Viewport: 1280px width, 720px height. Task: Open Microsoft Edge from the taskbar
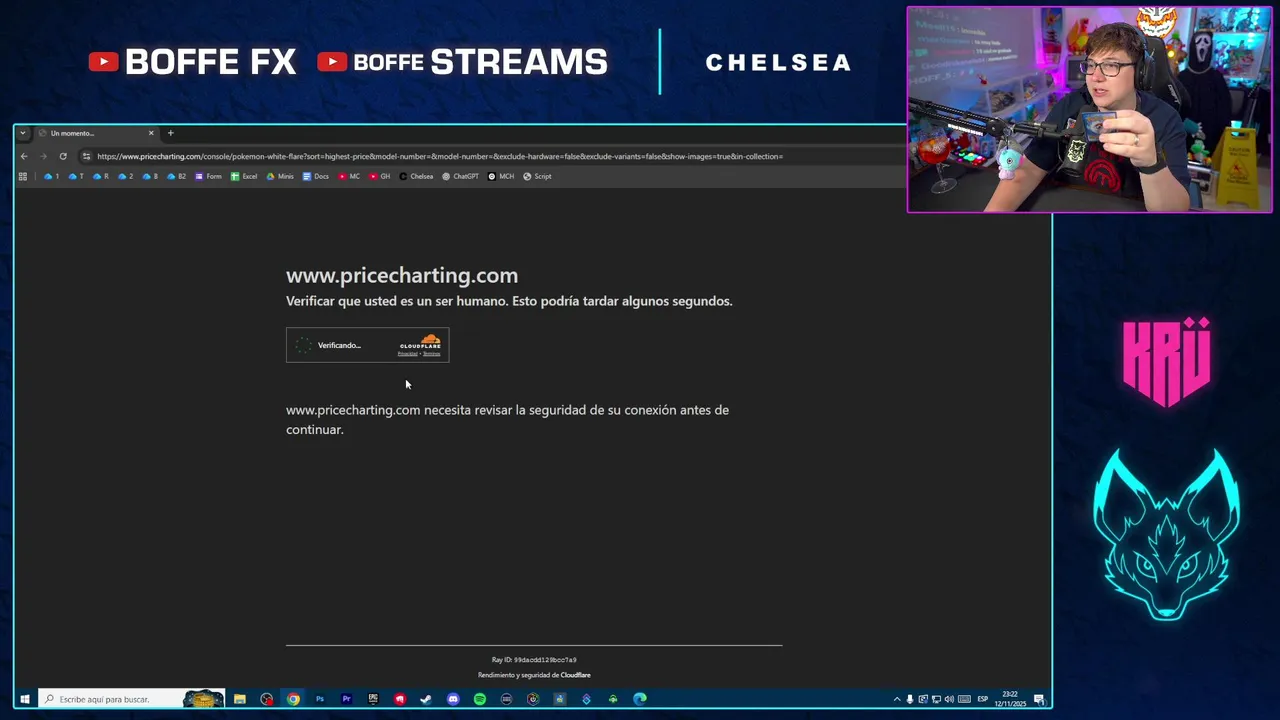point(640,699)
